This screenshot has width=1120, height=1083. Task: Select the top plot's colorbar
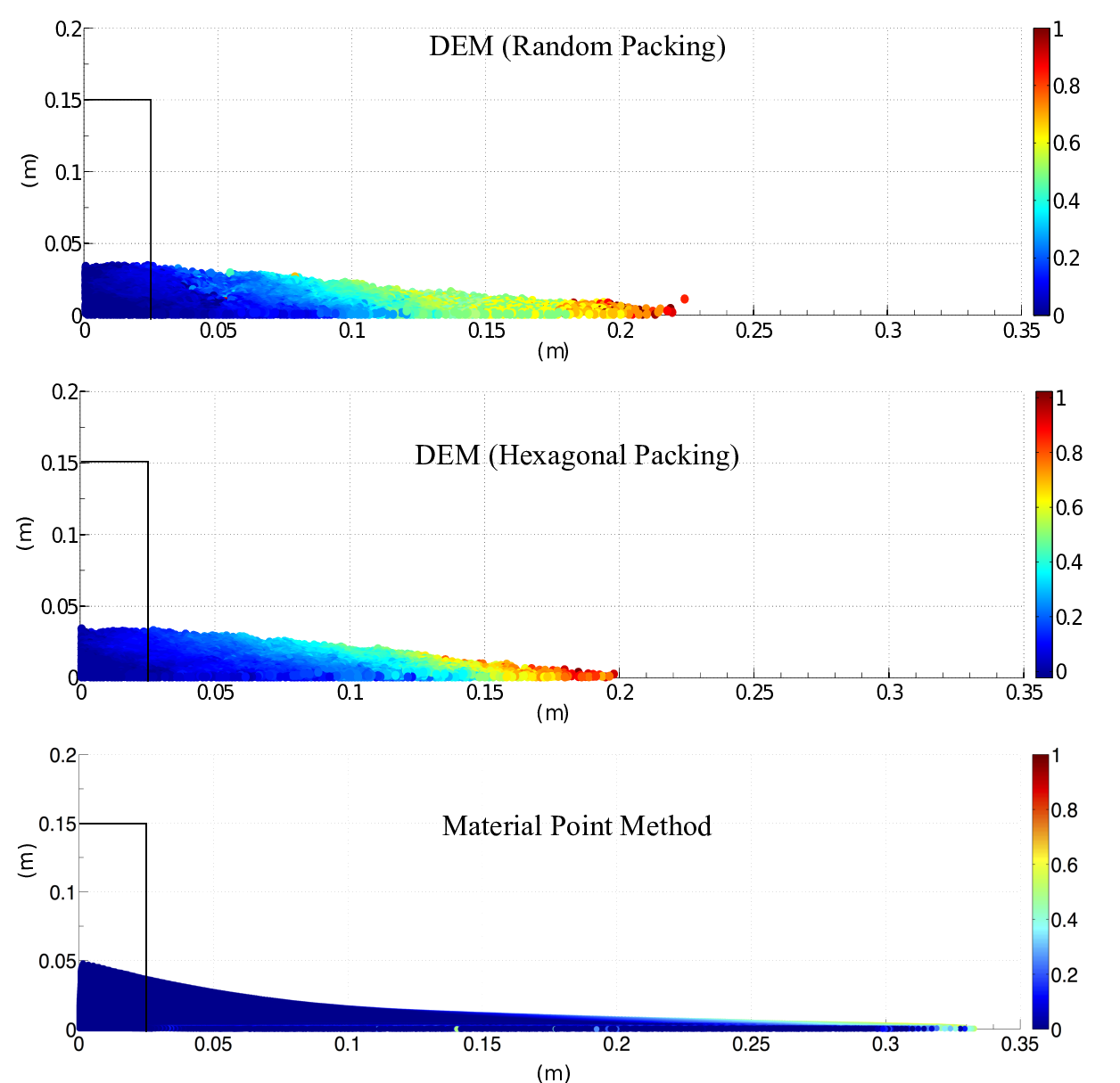(x=1042, y=172)
